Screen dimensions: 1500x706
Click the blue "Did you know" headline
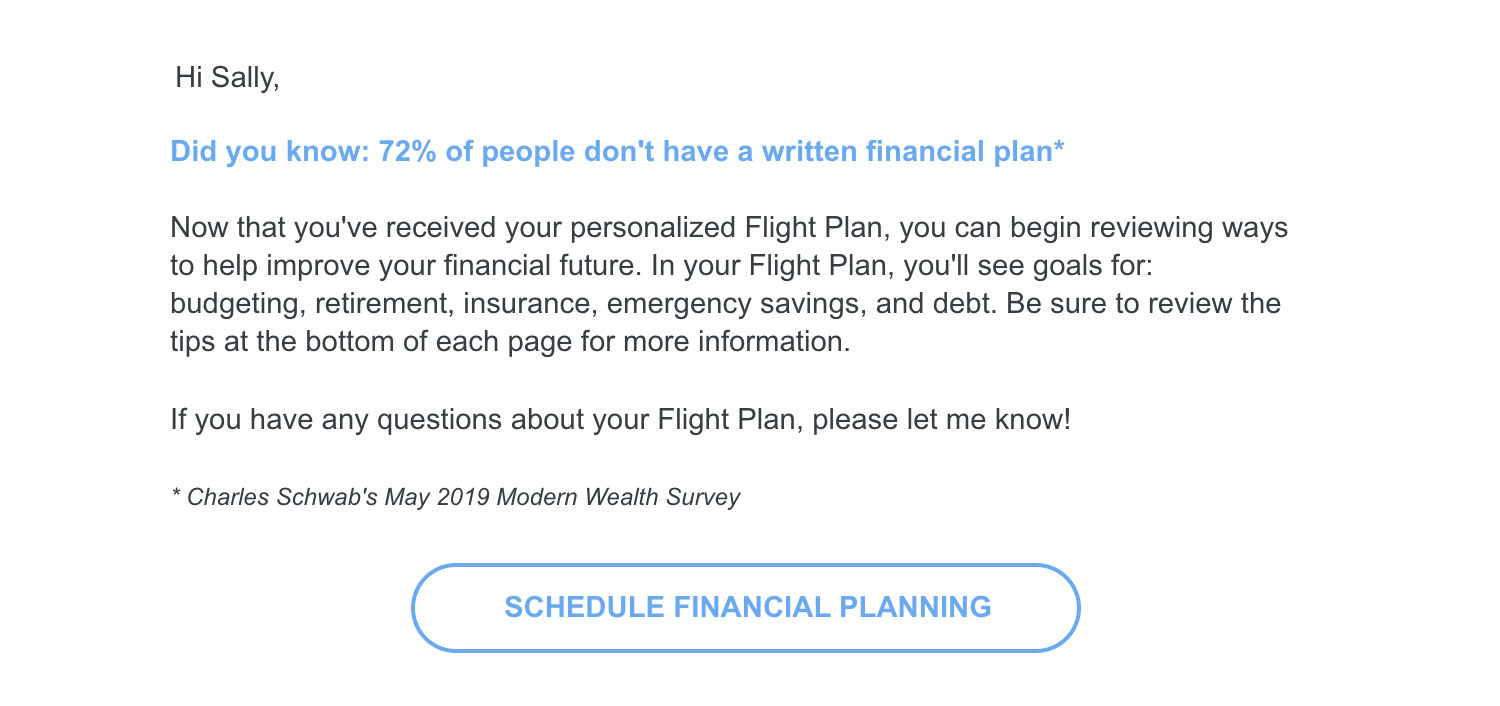click(x=617, y=152)
